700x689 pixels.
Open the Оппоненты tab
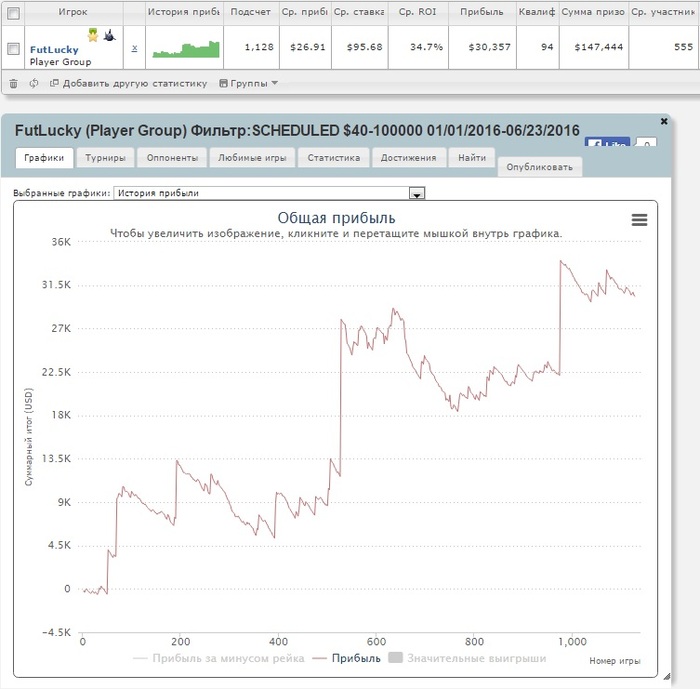(x=172, y=158)
